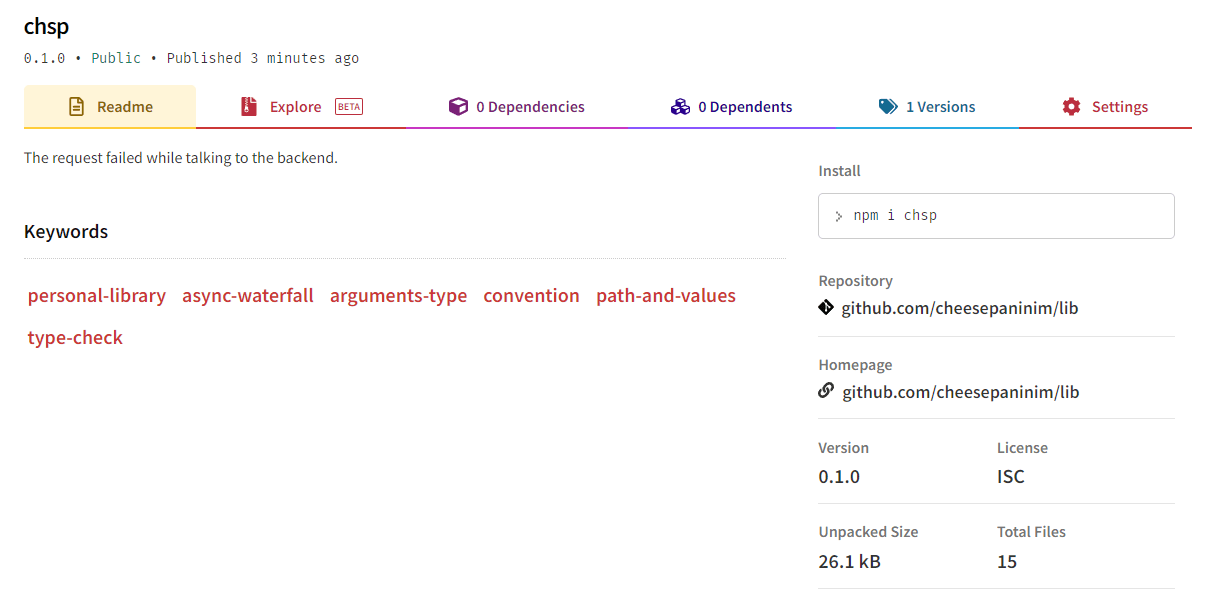Viewport: 1212px width, 600px height.
Task: Click the Settings gear icon
Action: click(x=1072, y=107)
